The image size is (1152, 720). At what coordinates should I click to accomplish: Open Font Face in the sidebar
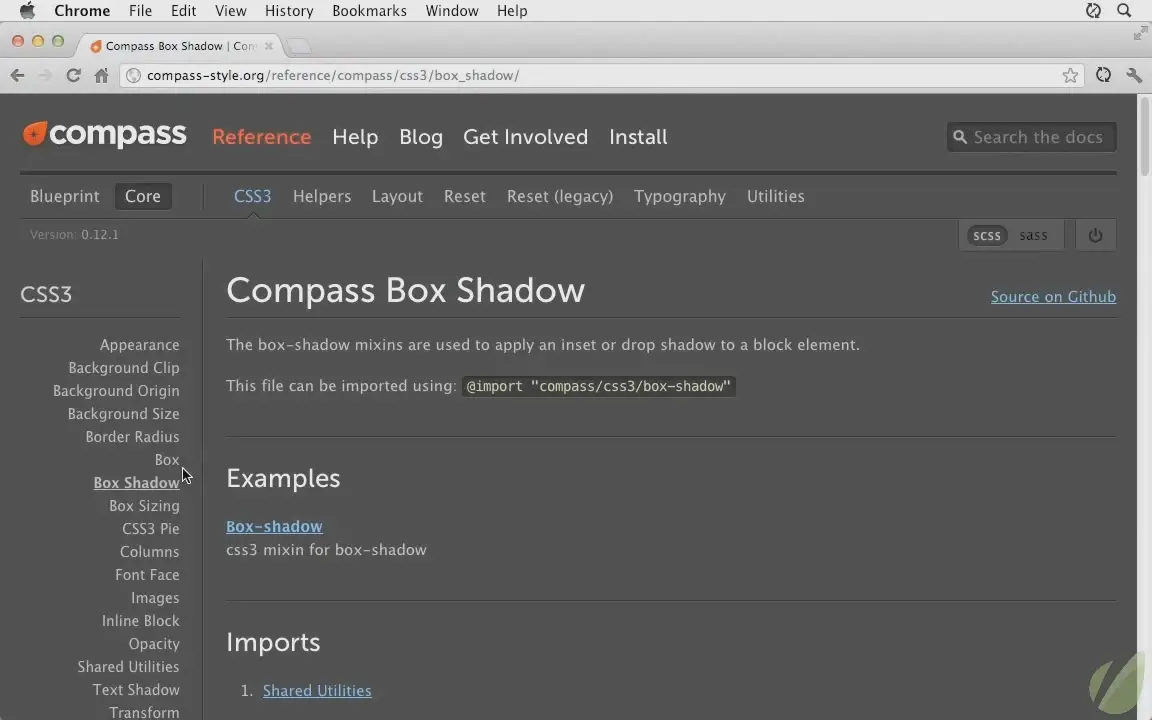point(147,575)
